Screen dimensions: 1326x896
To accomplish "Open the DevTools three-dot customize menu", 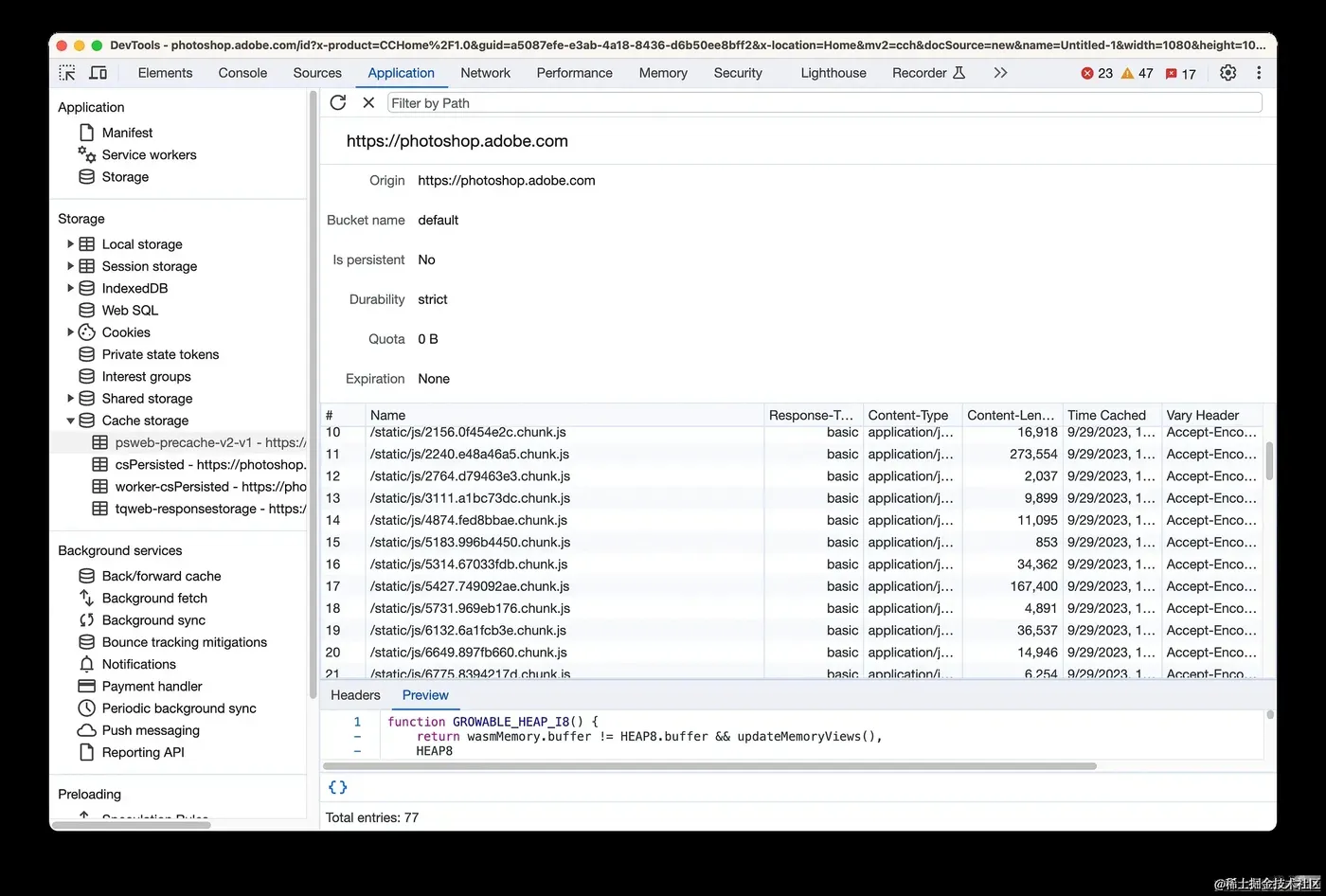I will pyautogui.click(x=1259, y=73).
